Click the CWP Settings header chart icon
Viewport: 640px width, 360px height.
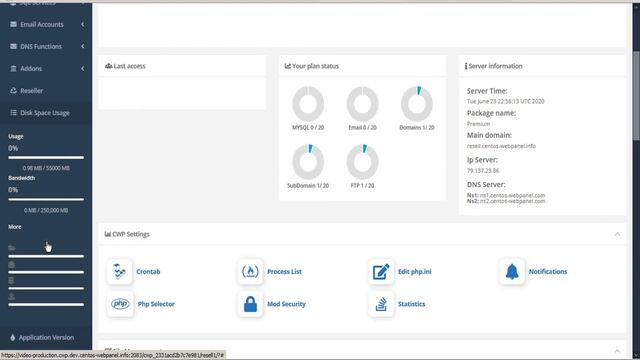tap(108, 234)
